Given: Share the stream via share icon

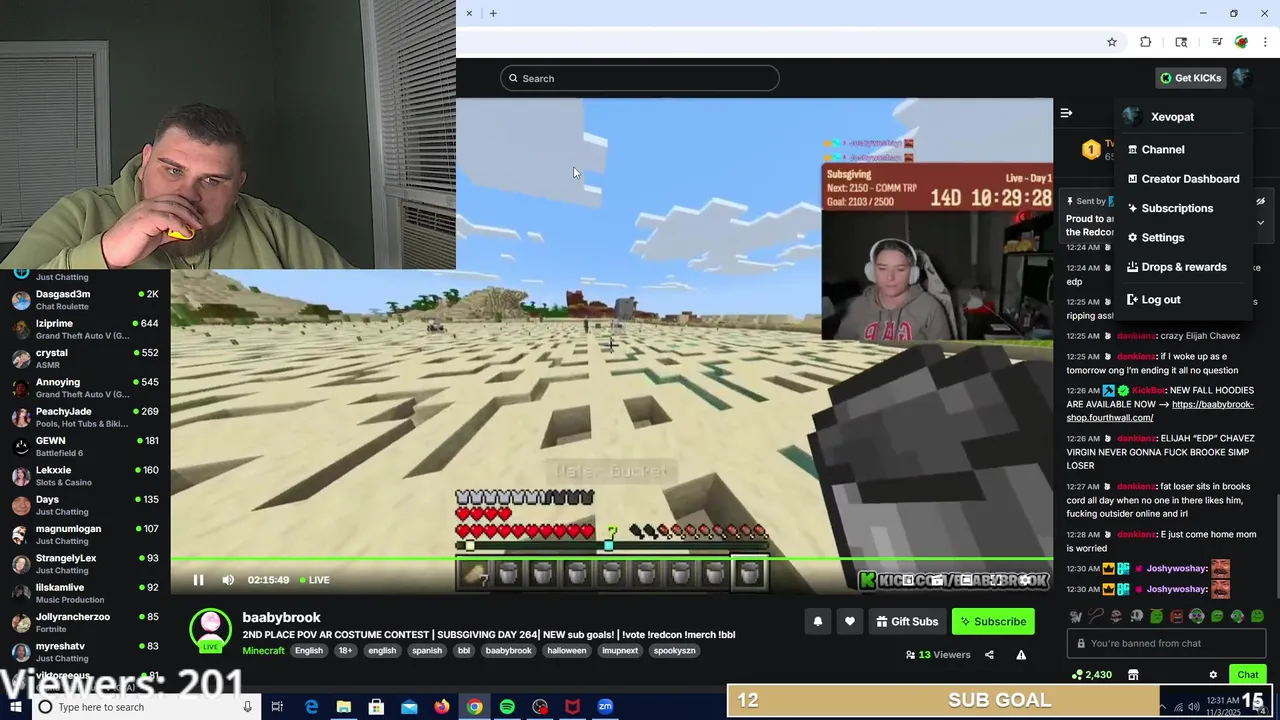Looking at the screenshot, I should (989, 655).
